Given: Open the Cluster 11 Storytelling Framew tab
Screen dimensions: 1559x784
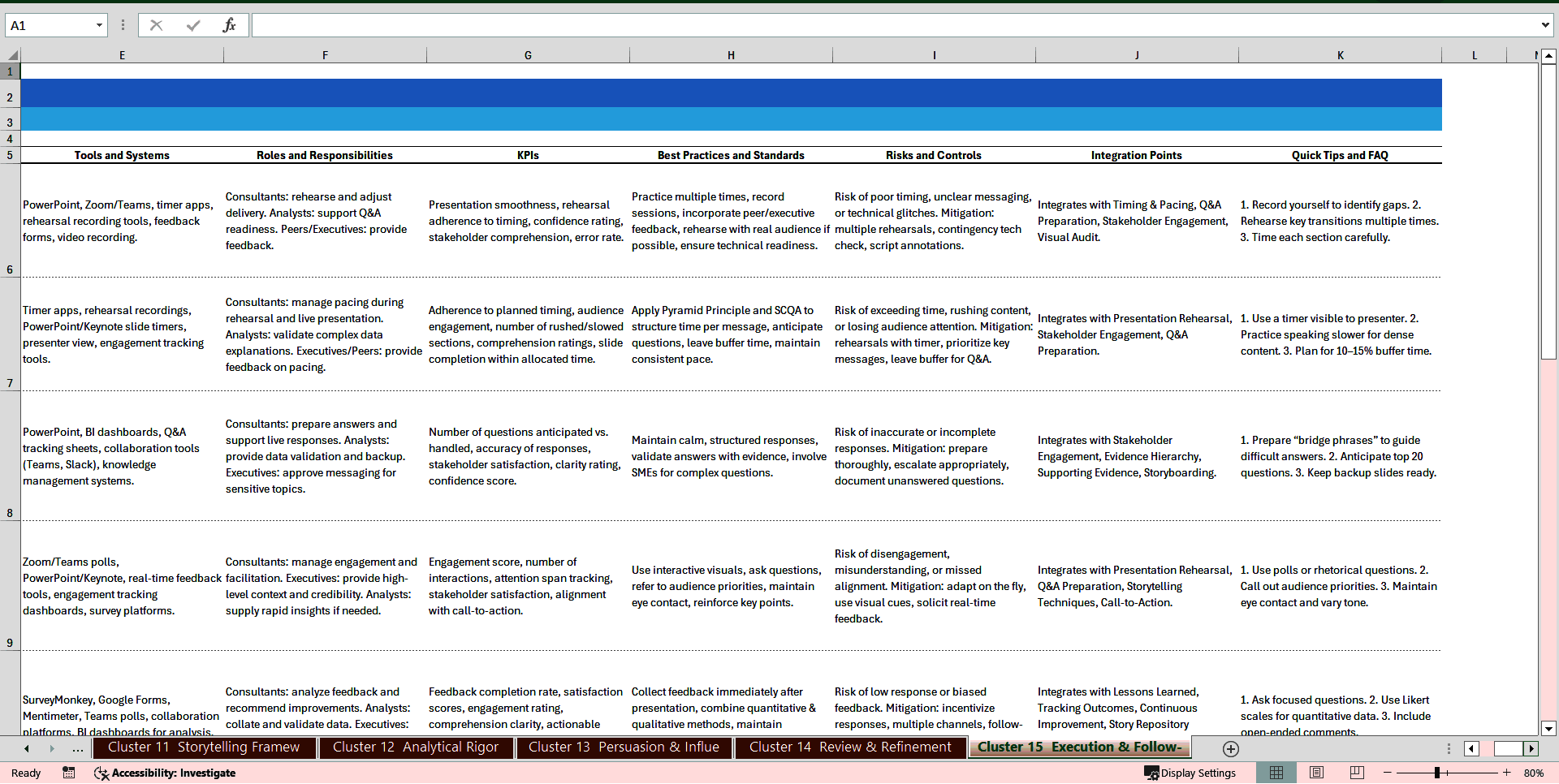Looking at the screenshot, I should (x=205, y=747).
